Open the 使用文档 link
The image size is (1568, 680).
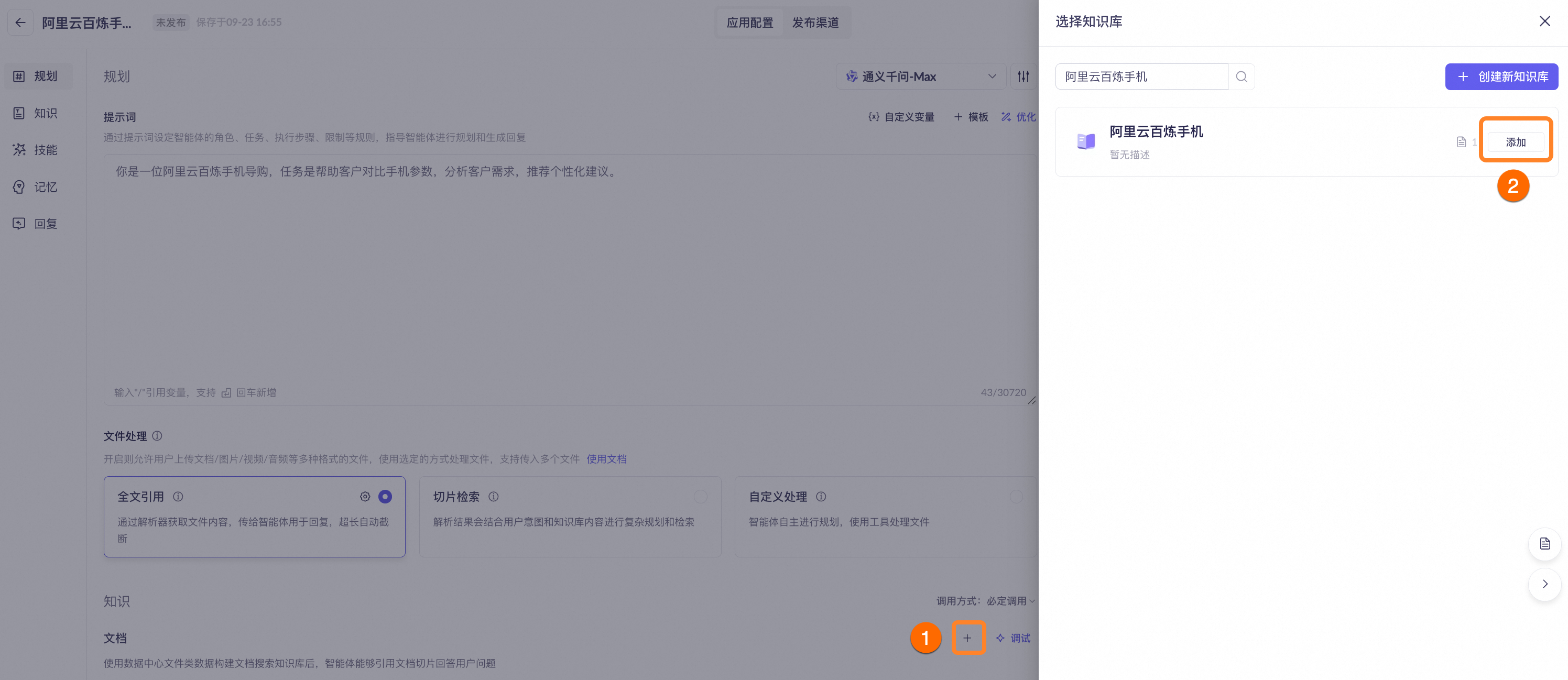click(606, 459)
